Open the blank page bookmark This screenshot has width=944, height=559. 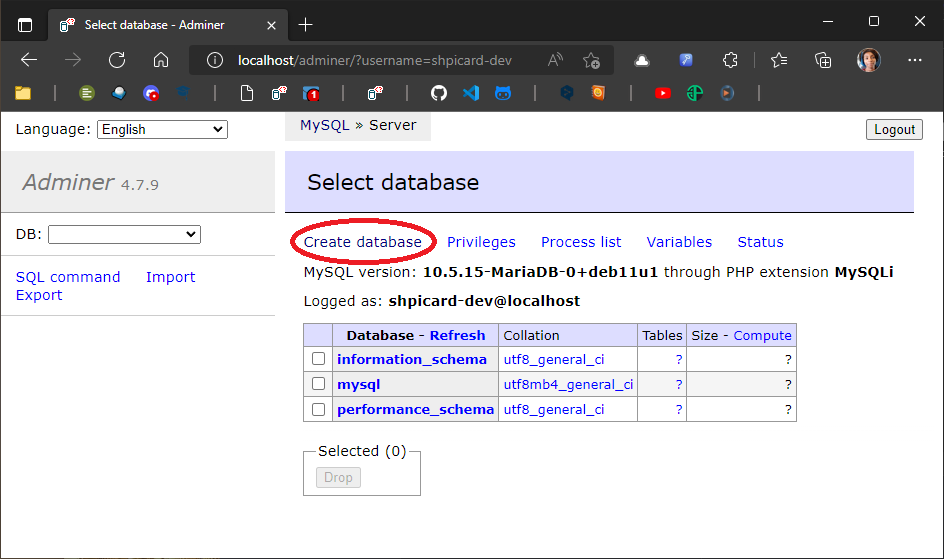247,93
